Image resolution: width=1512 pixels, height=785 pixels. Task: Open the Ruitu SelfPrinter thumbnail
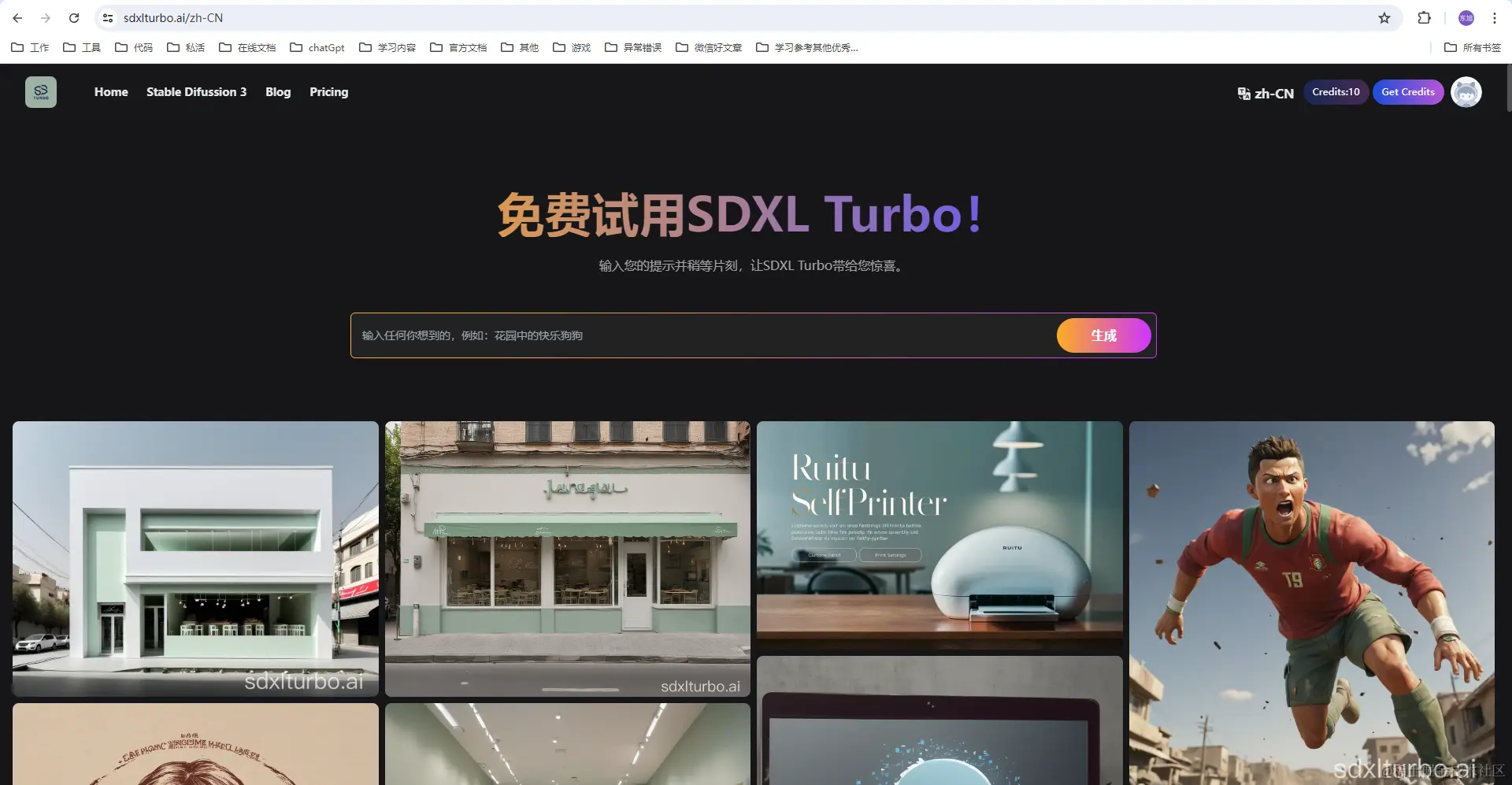[939, 535]
